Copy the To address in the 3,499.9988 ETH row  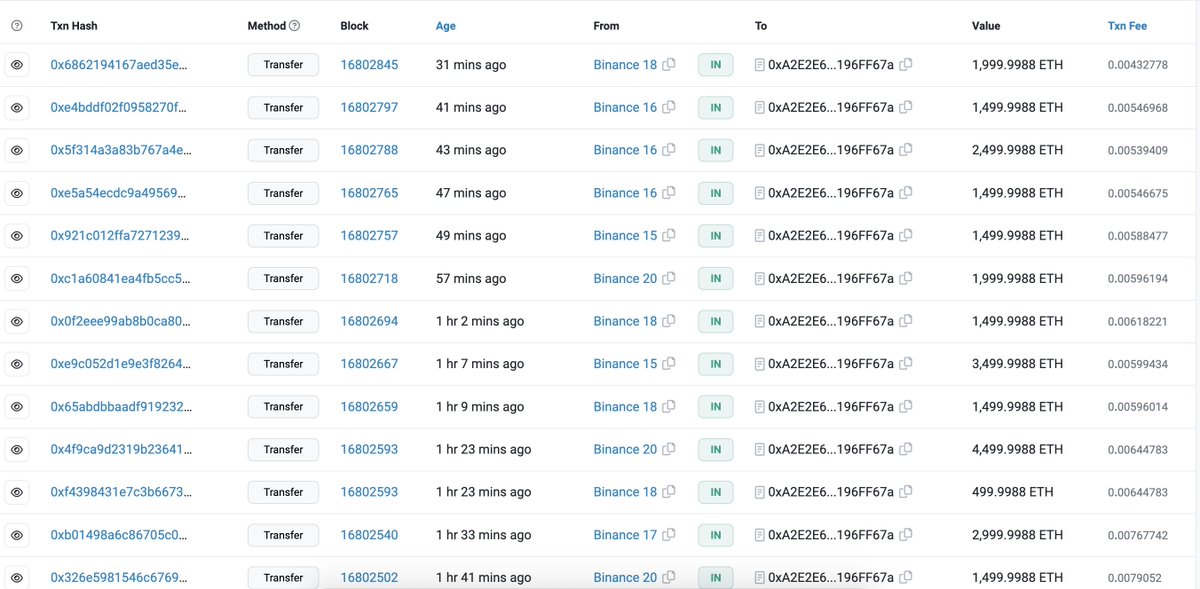pos(906,364)
